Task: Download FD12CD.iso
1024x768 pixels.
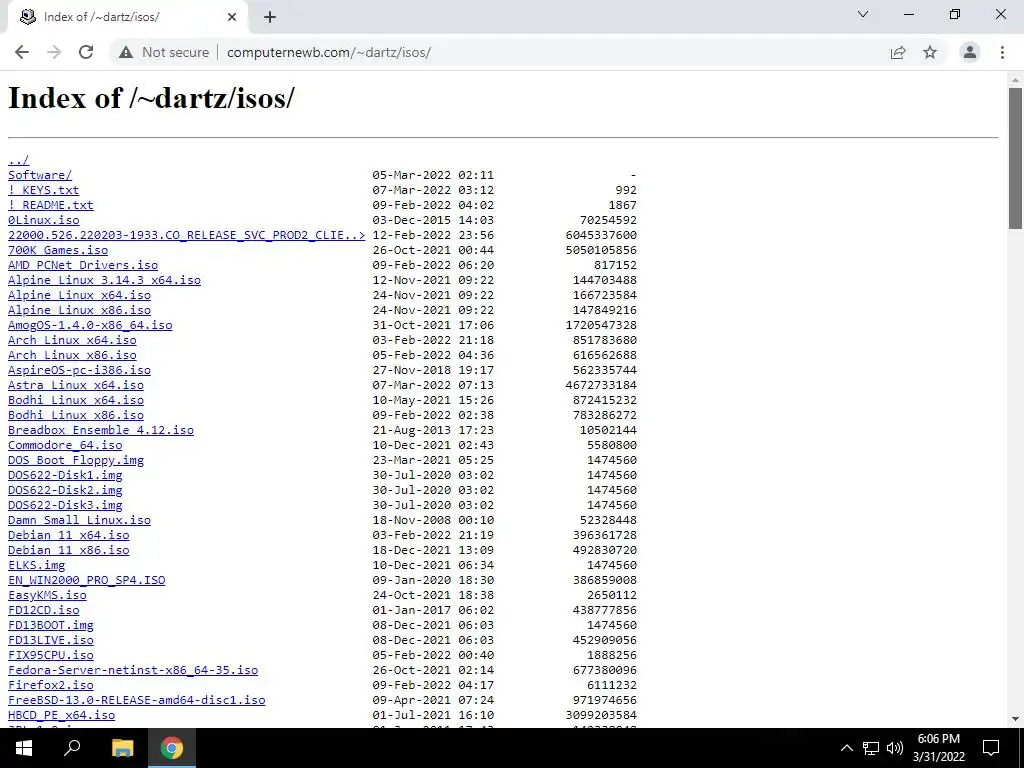Action: (43, 611)
